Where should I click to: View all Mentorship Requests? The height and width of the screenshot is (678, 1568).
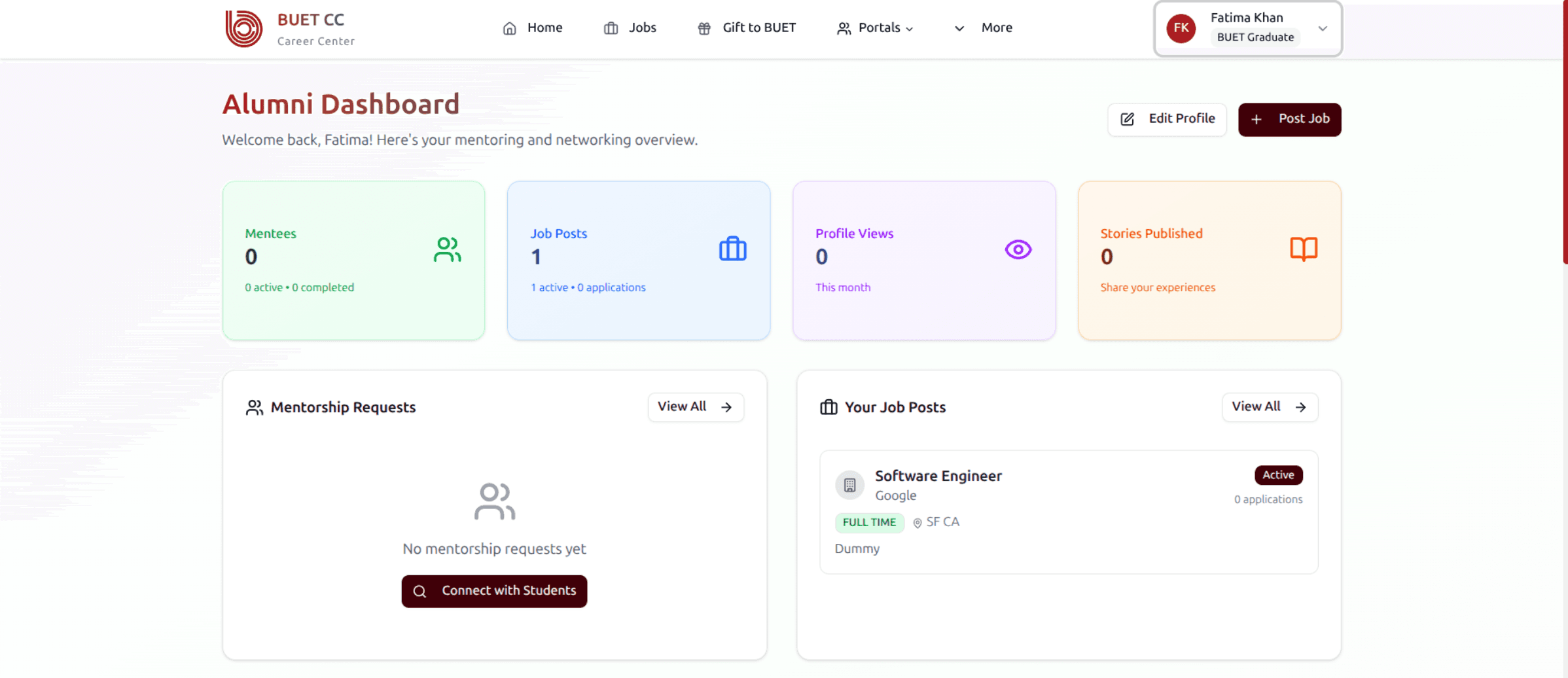695,407
